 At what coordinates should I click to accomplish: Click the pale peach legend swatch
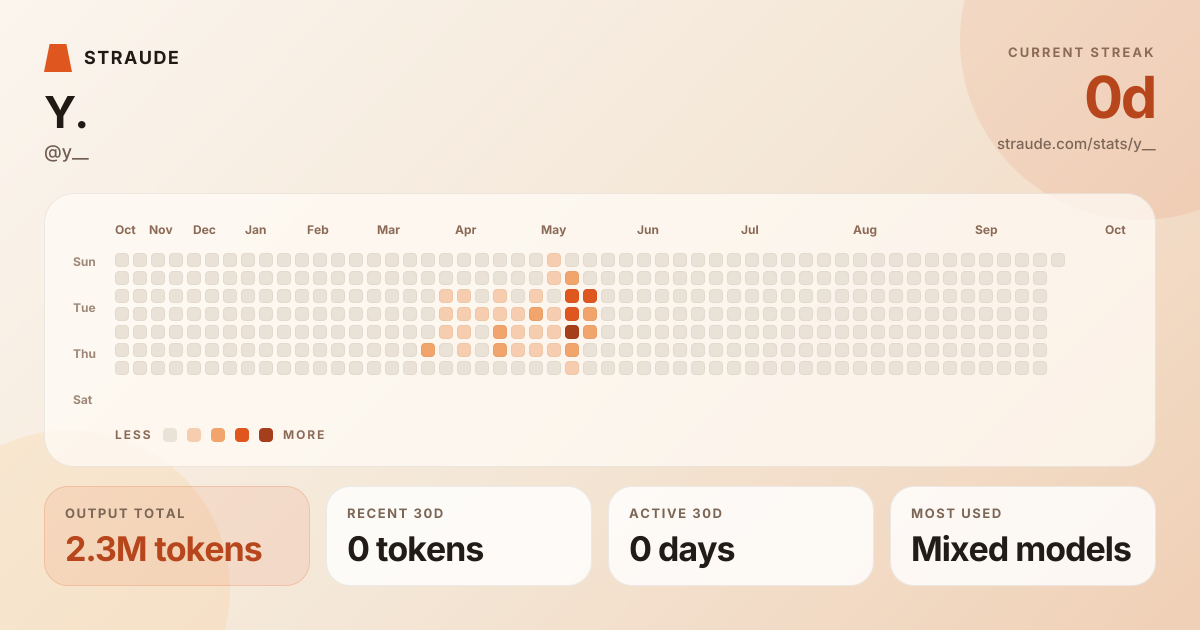[x=194, y=435]
